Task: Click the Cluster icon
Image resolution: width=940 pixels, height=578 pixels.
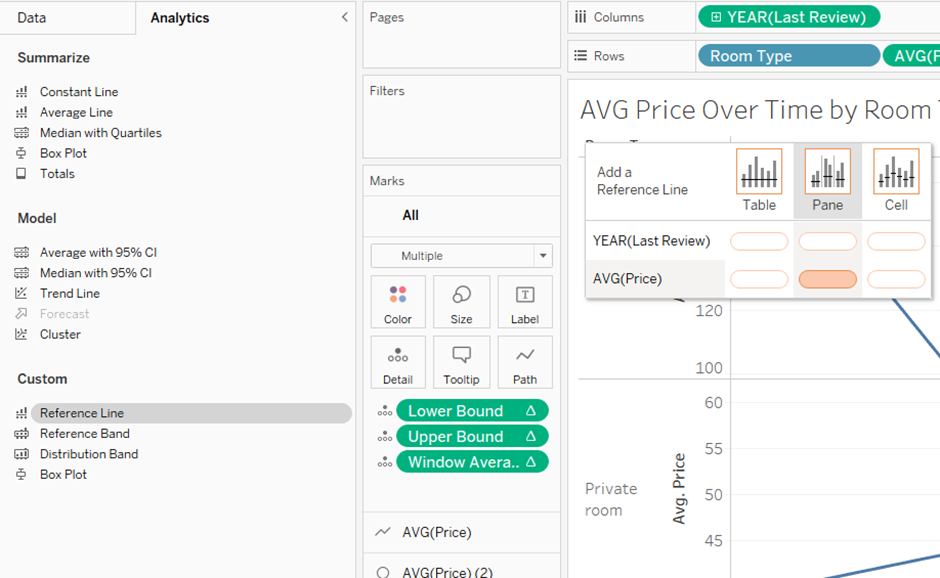Action: (x=22, y=335)
